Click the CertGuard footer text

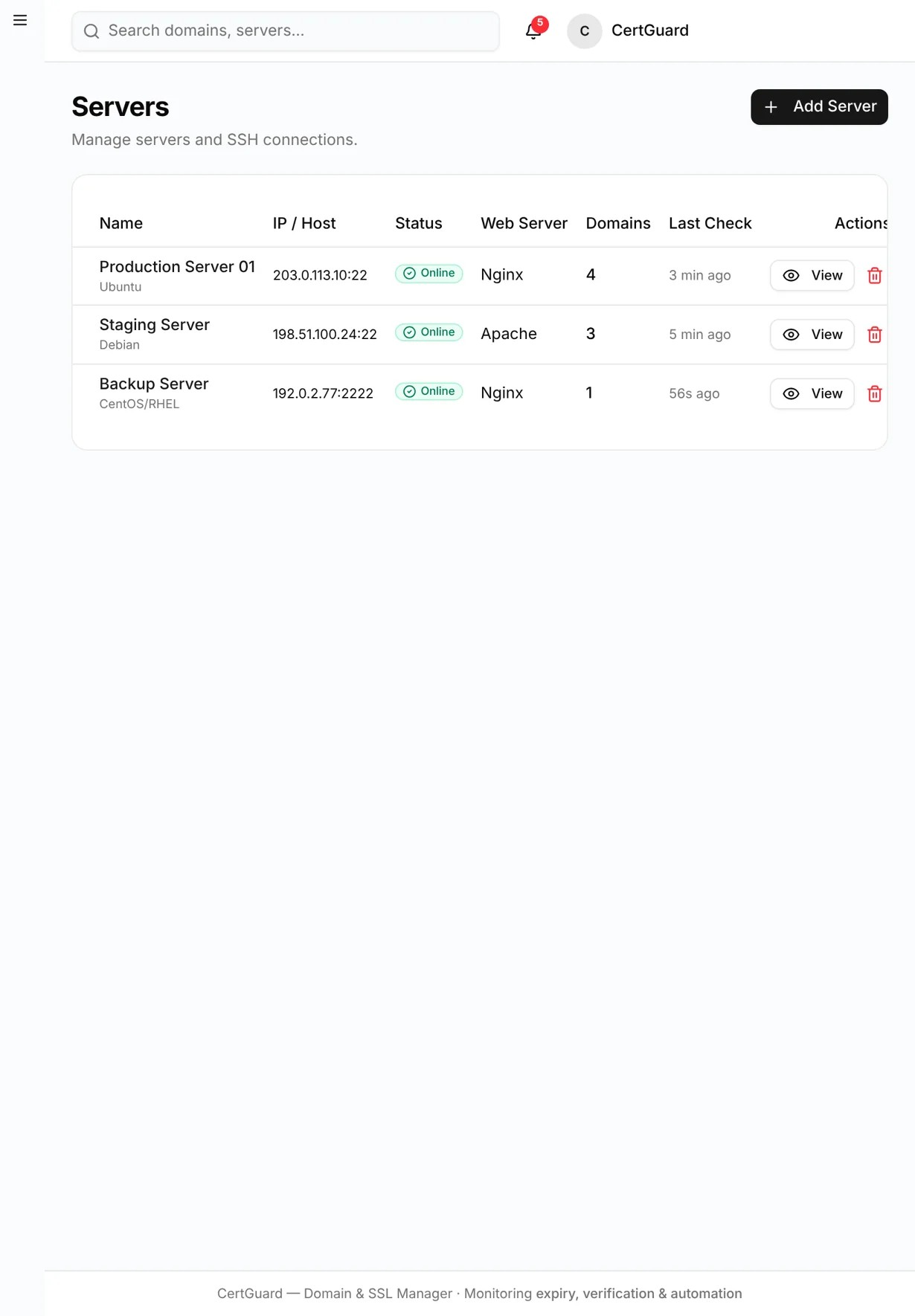pos(480,1294)
